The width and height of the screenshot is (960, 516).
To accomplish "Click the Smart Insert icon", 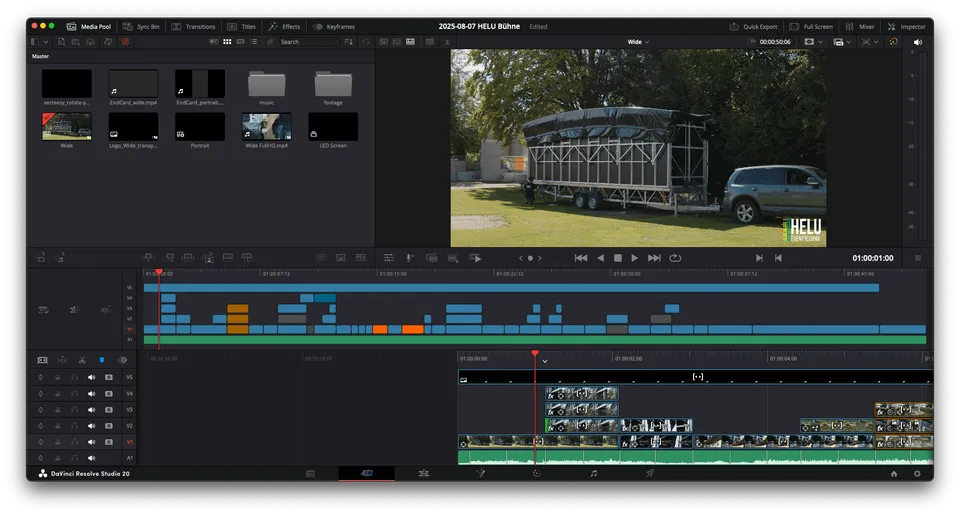I will tap(148, 258).
